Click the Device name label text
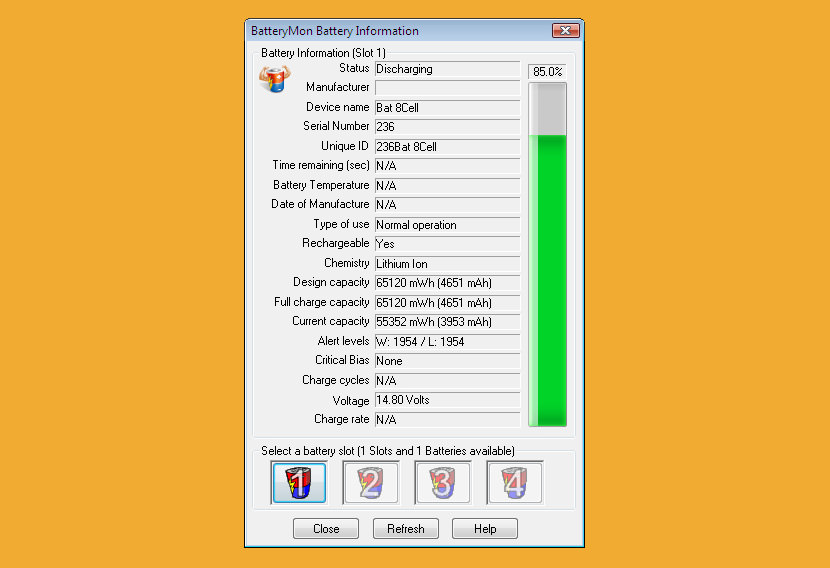The width and height of the screenshot is (830, 568). click(337, 107)
